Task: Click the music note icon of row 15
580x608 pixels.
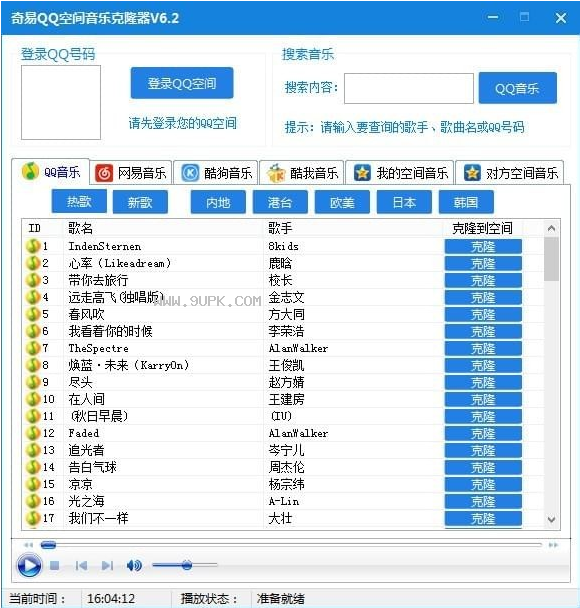Action: [33, 484]
